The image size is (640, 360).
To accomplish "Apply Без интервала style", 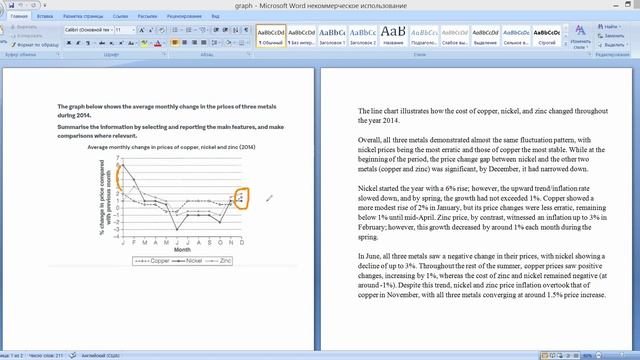I will 302,36.
